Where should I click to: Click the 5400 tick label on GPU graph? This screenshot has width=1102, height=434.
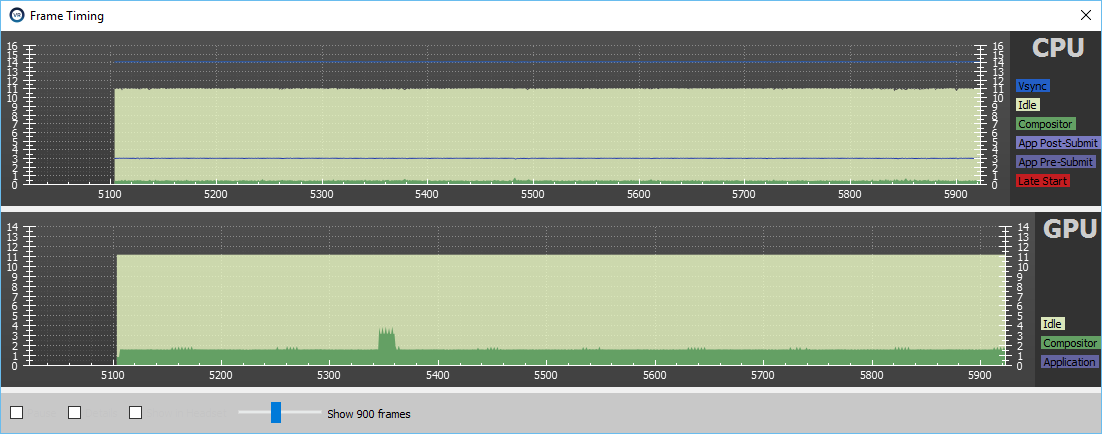coord(438,376)
